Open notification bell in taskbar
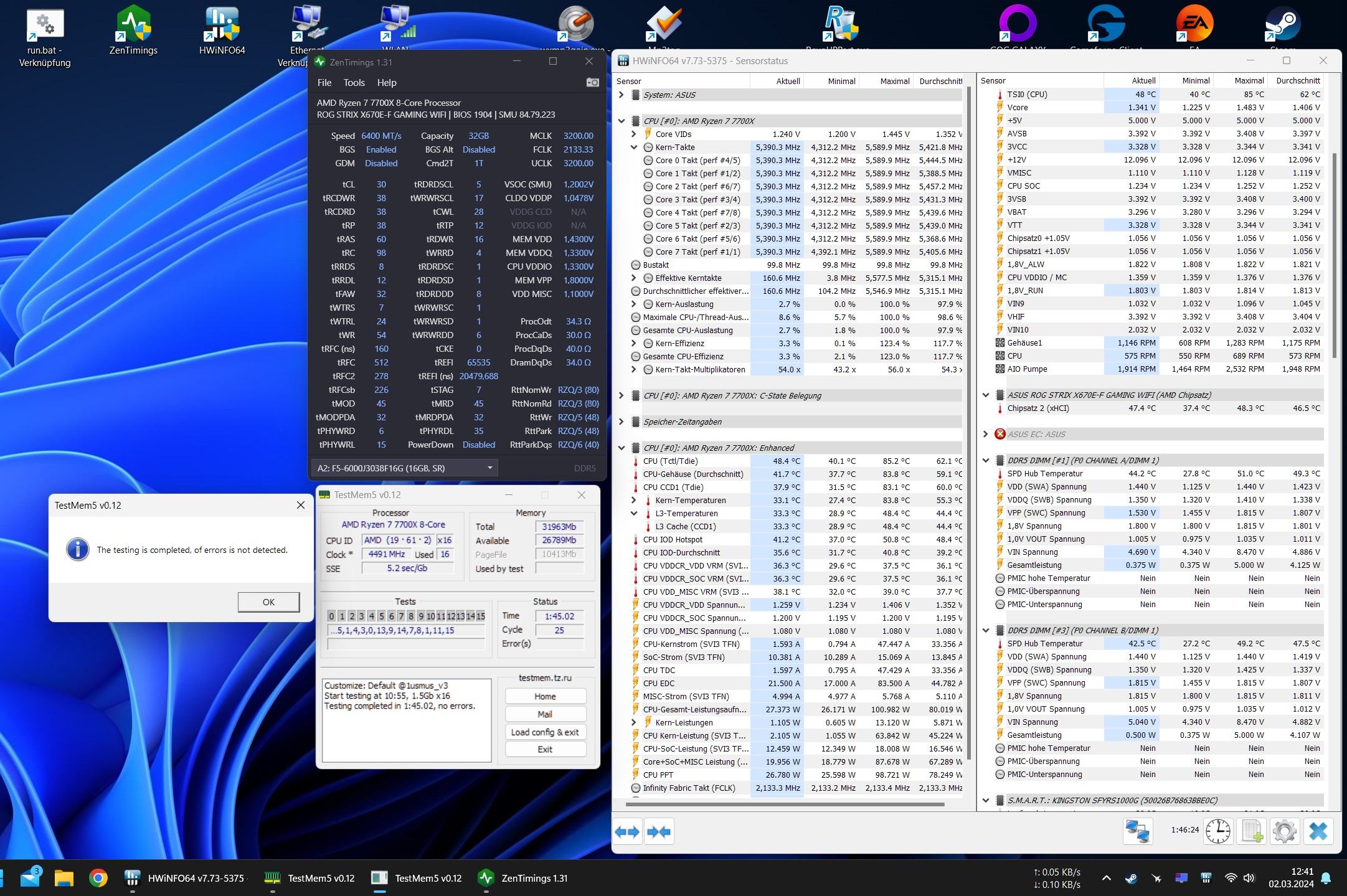The width and height of the screenshot is (1347, 896). click(1326, 879)
